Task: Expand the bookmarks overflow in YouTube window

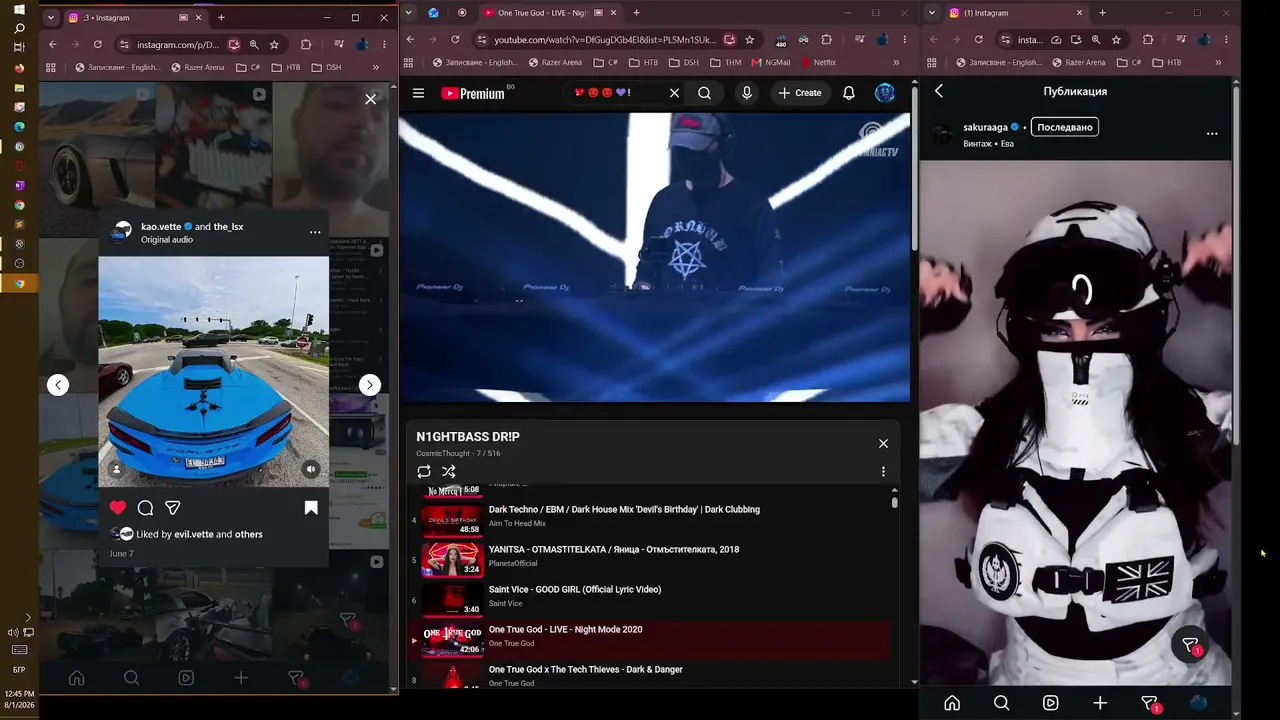Action: click(x=896, y=62)
